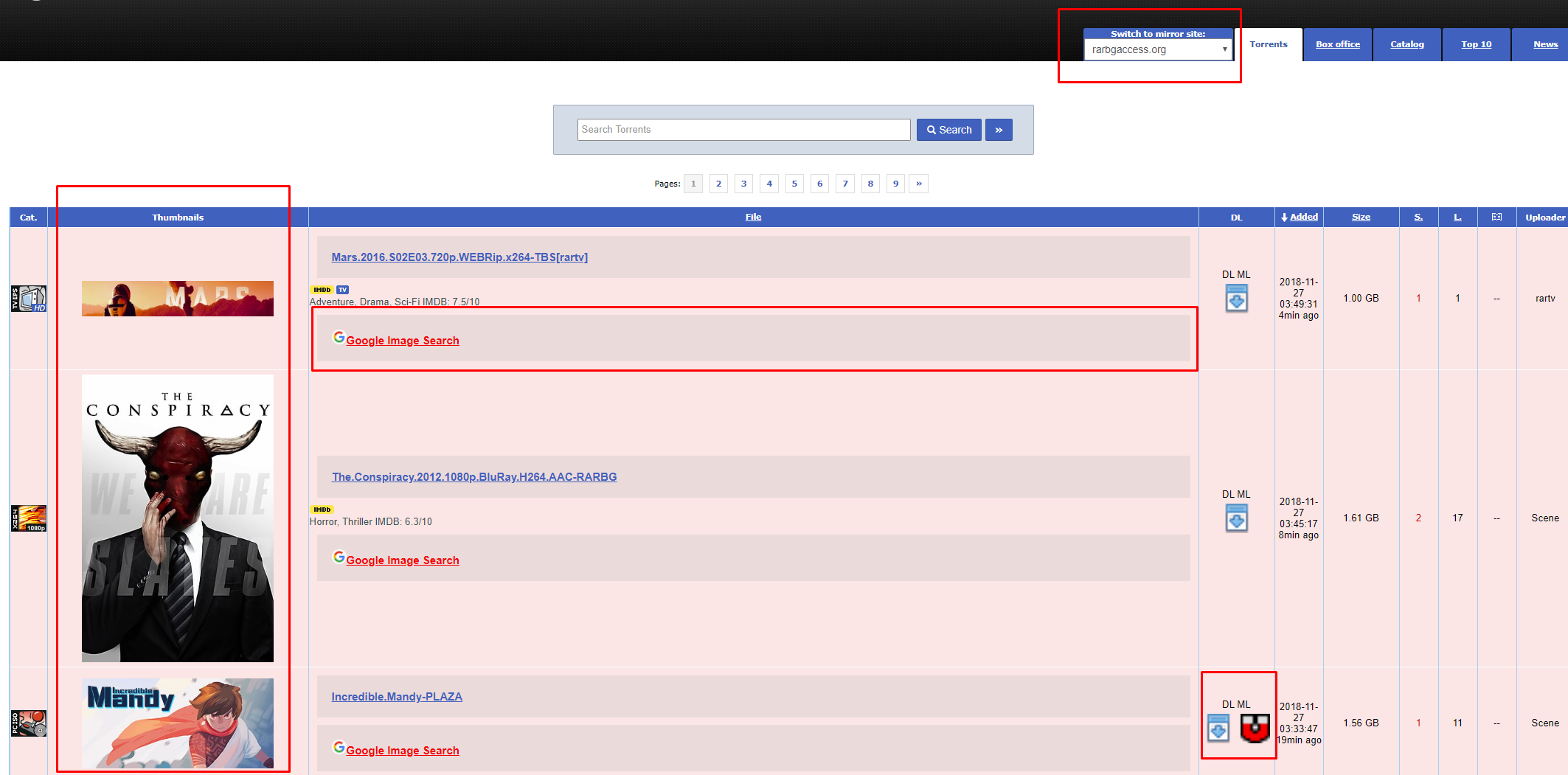
Task: Click the IMDb badge under Mars.2016.S02E03
Action: tap(322, 290)
